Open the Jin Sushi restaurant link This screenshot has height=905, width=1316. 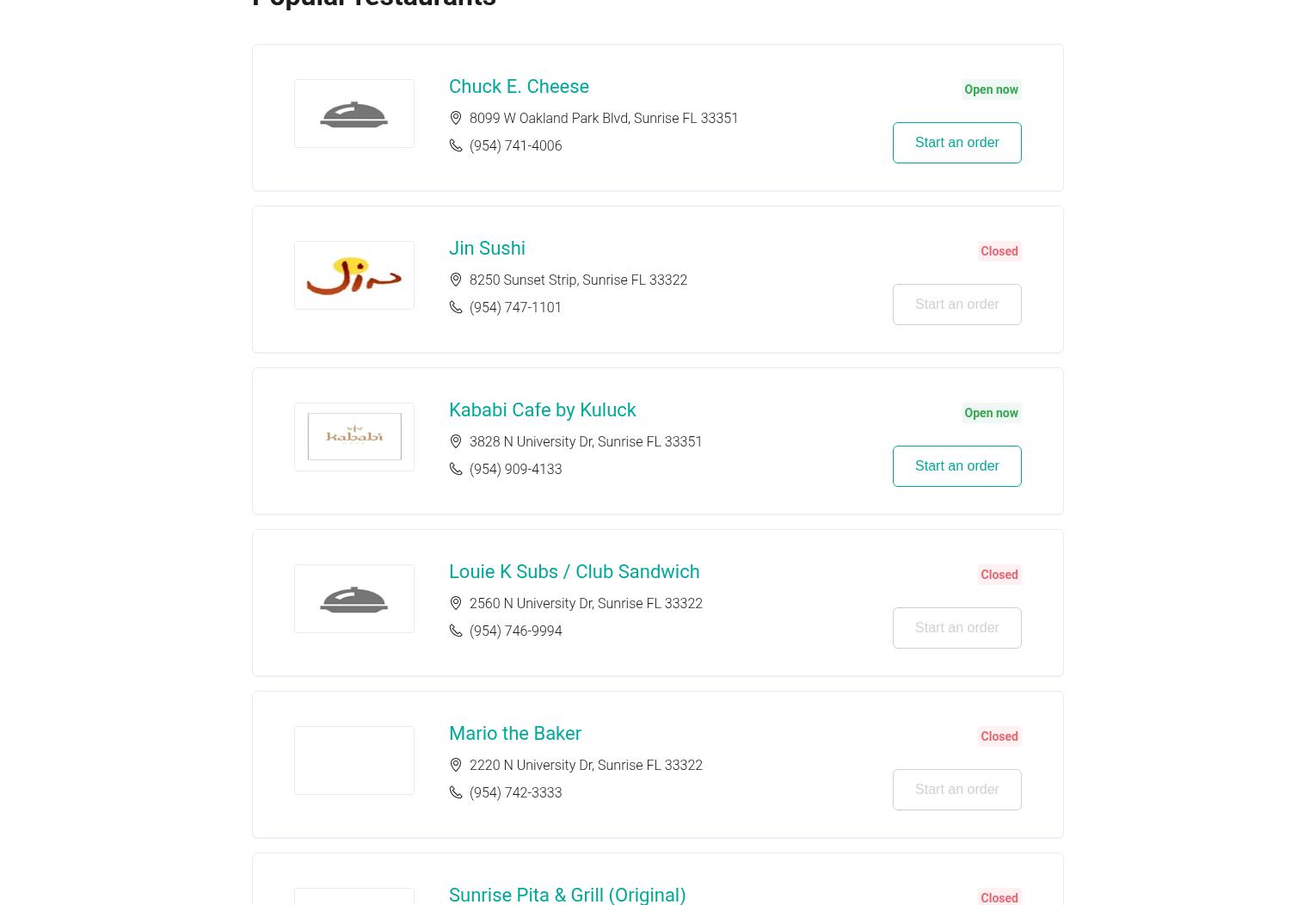pos(487,248)
